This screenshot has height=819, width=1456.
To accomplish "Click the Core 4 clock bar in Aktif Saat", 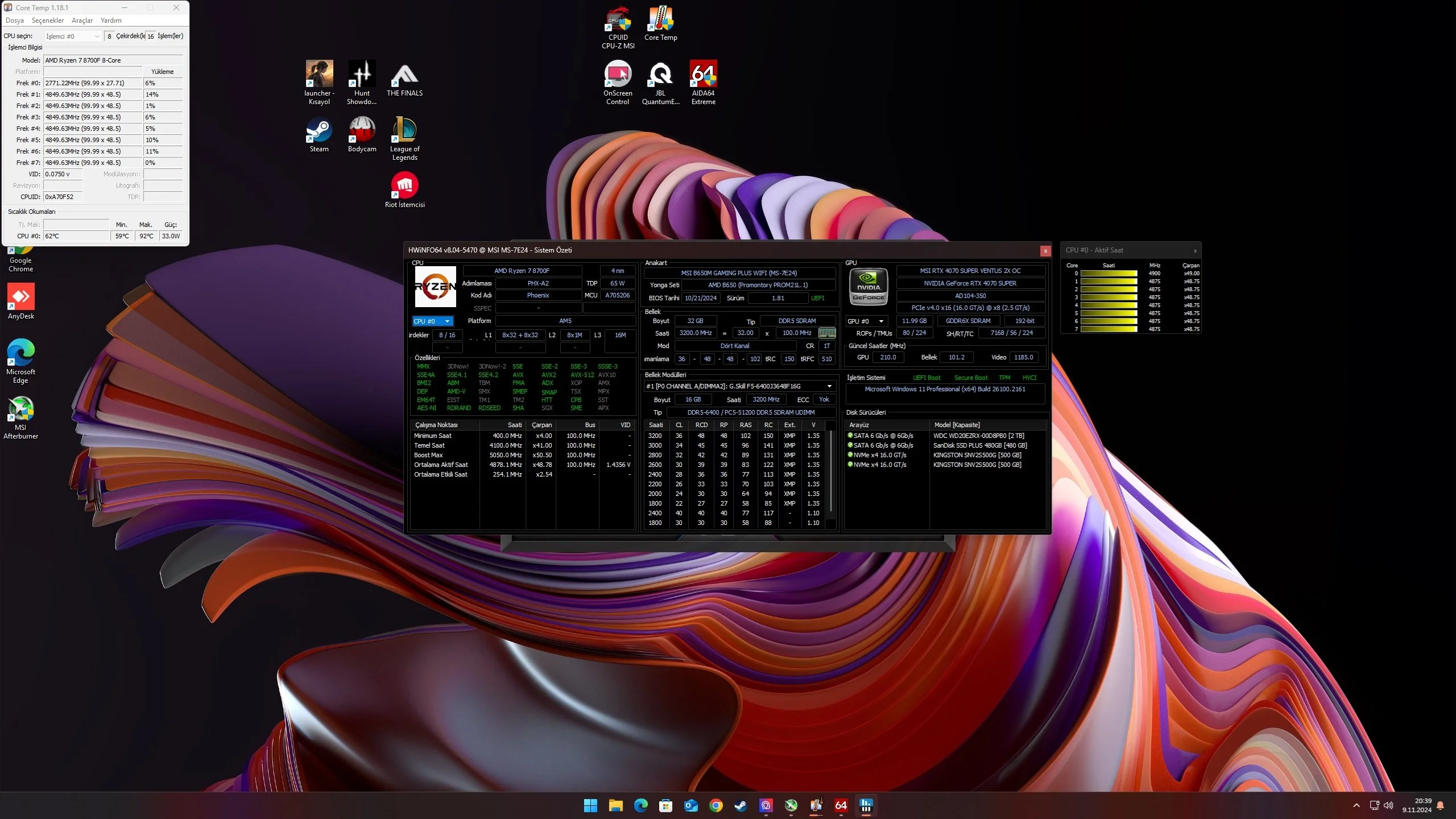I will click(x=1108, y=305).
